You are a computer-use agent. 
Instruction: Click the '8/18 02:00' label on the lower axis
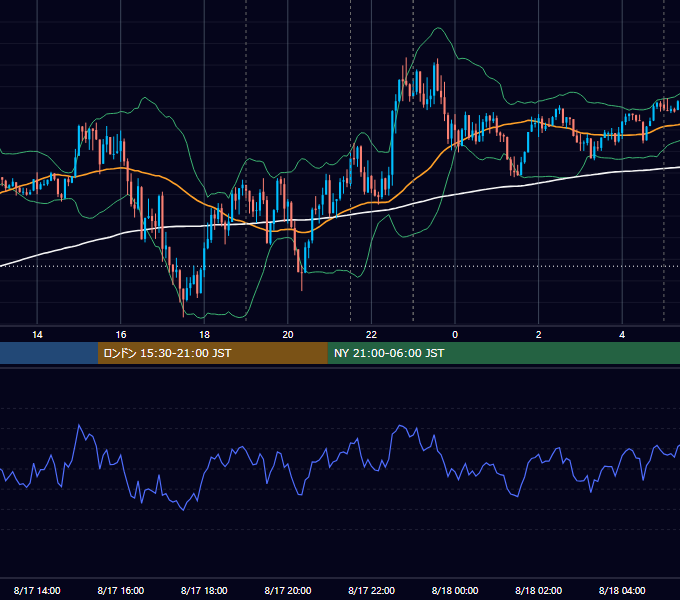[x=539, y=590]
